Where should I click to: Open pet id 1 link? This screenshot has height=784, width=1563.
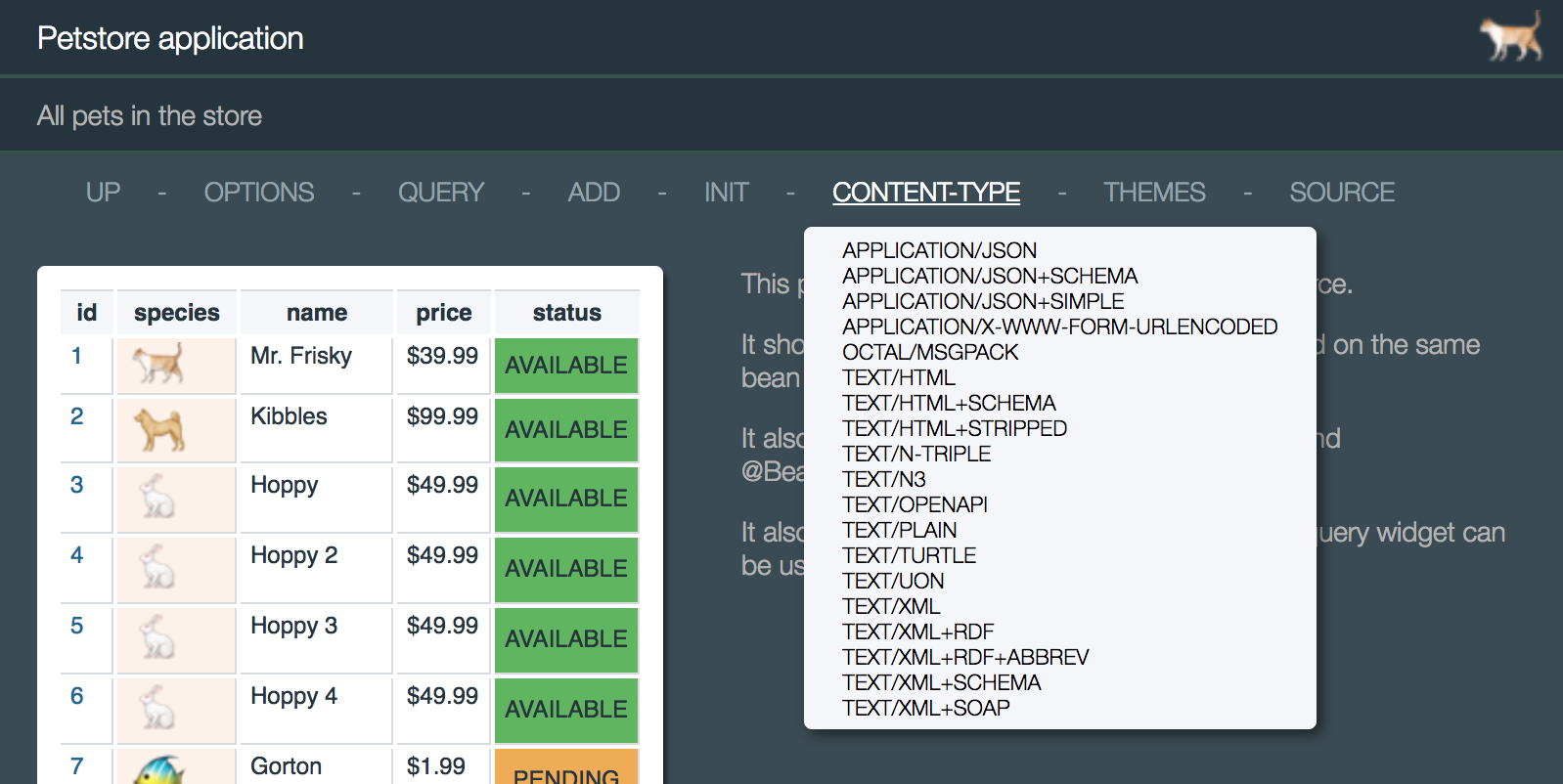point(76,357)
